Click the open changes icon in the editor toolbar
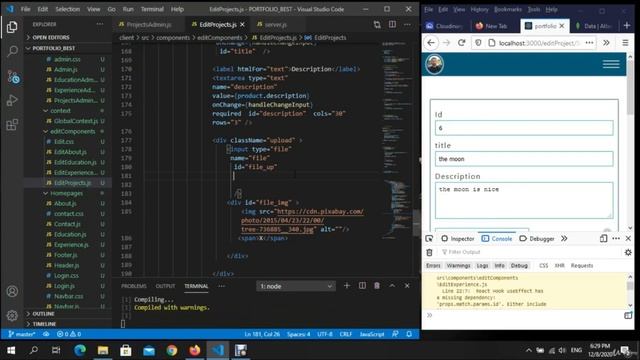Screen dimensions: 640x360 coord(377,24)
